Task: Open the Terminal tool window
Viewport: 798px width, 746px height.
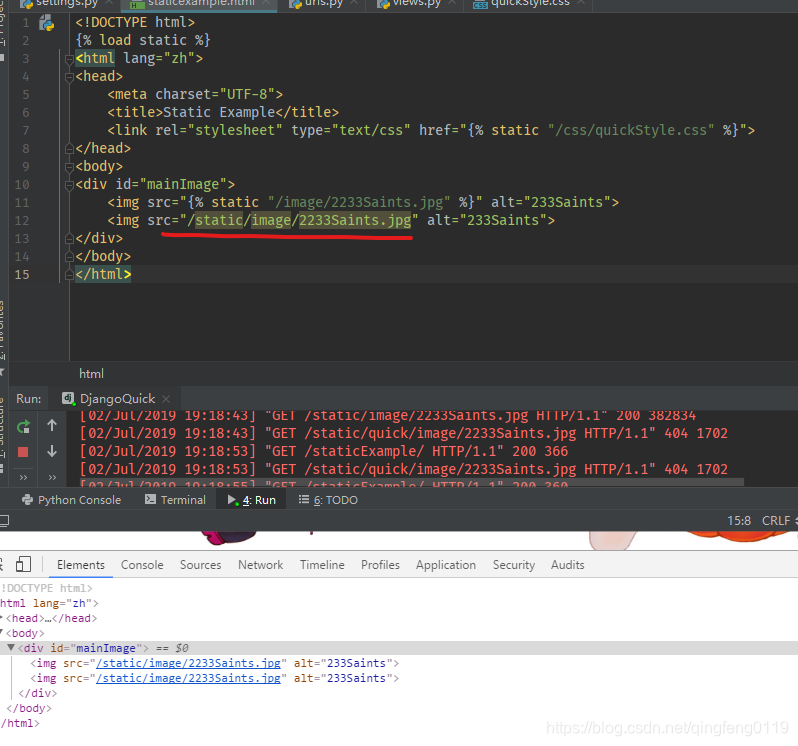Action: point(175,500)
